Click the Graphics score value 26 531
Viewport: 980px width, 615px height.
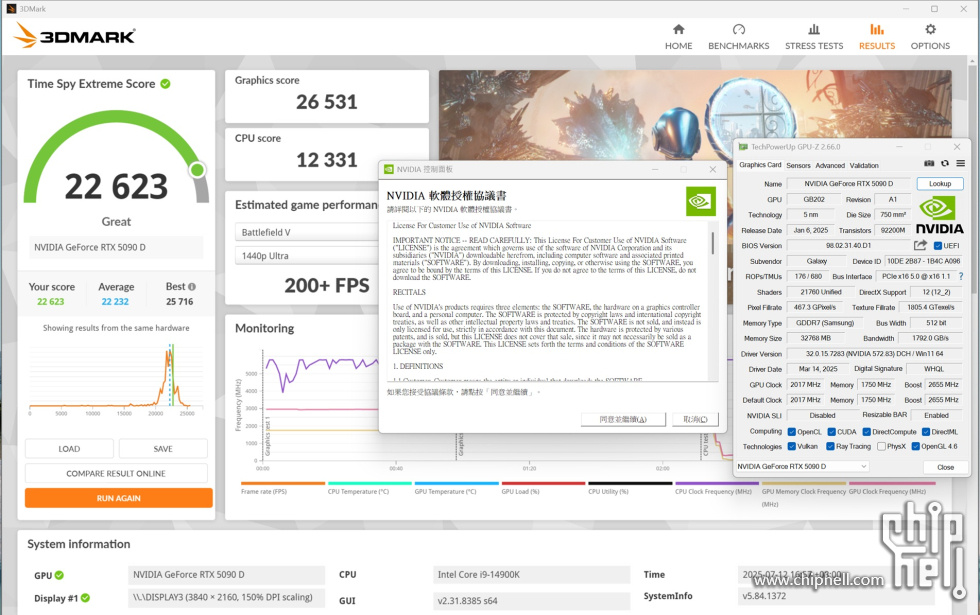coord(327,102)
